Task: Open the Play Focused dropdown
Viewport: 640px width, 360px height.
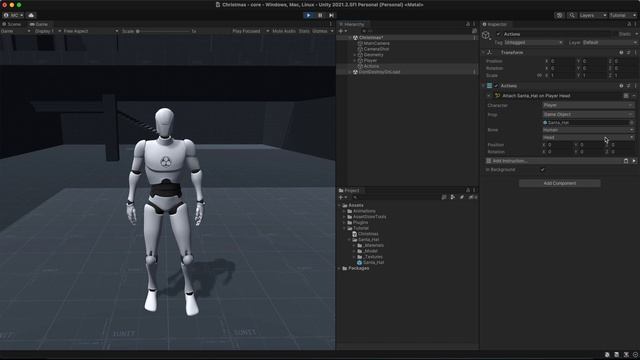Action: click(x=251, y=31)
